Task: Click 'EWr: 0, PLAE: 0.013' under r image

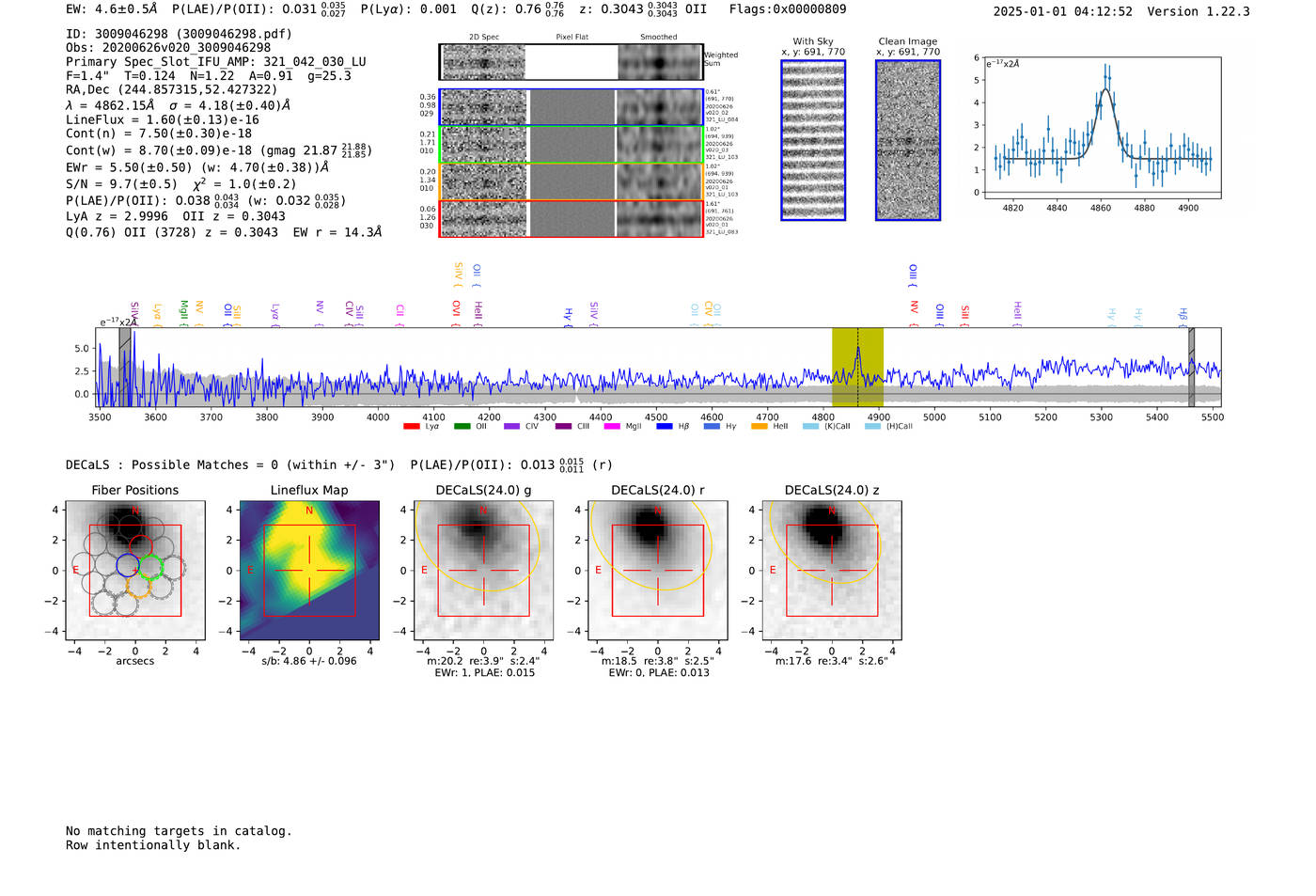Action: coord(659,673)
